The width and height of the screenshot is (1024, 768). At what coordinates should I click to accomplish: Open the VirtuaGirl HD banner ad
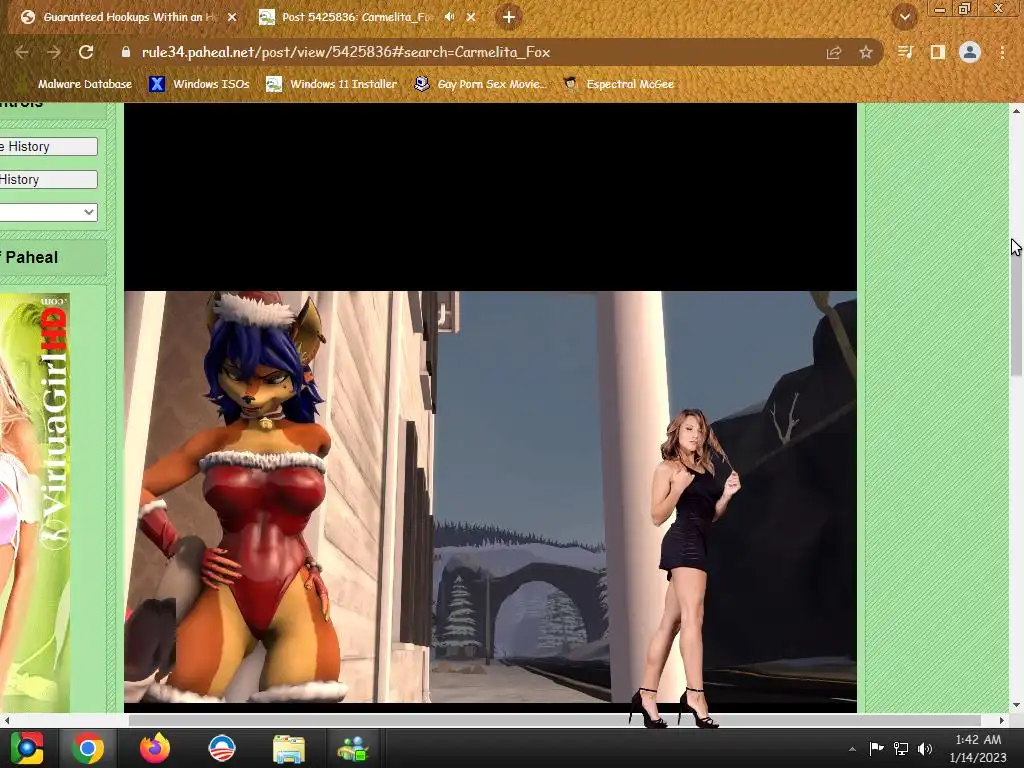pos(35,503)
